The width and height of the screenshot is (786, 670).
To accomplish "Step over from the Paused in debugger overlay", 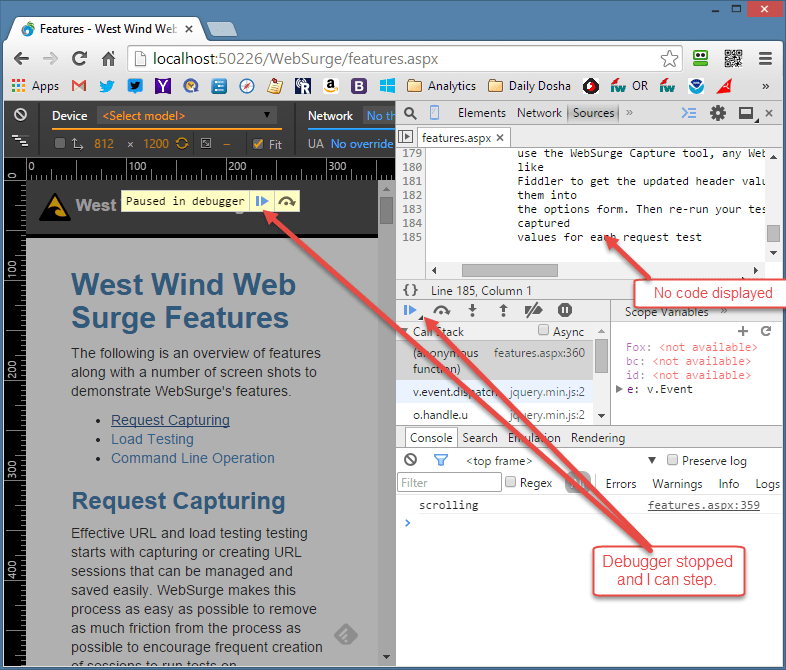I will (x=287, y=201).
